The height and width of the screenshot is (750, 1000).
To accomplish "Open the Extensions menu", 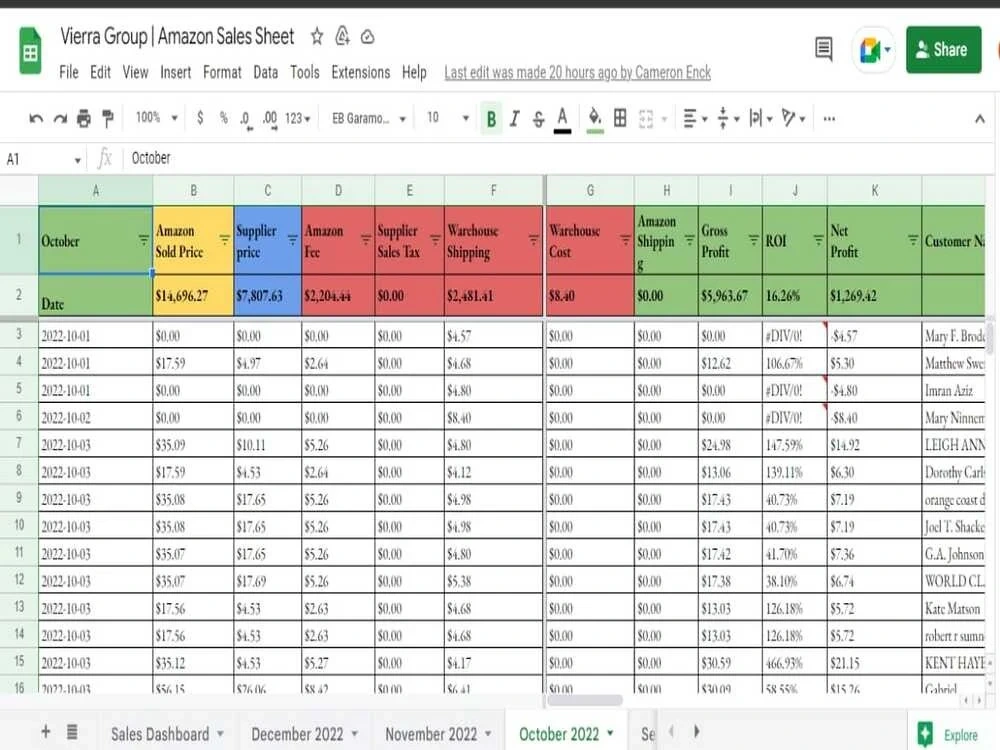I will (360, 73).
